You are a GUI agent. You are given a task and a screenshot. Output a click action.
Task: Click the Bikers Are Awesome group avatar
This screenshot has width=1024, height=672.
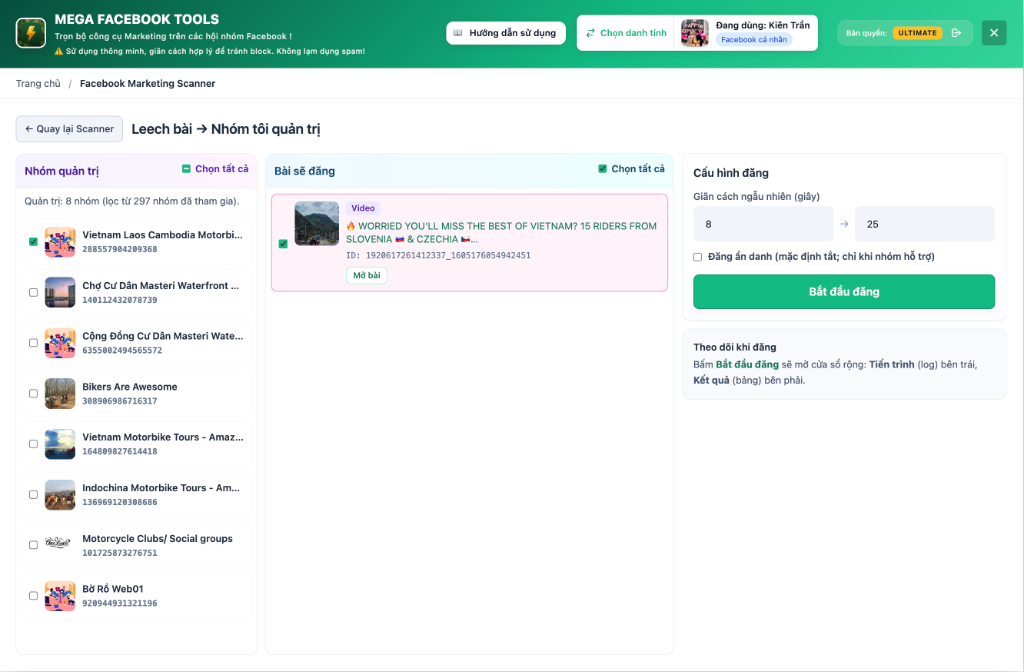60,394
